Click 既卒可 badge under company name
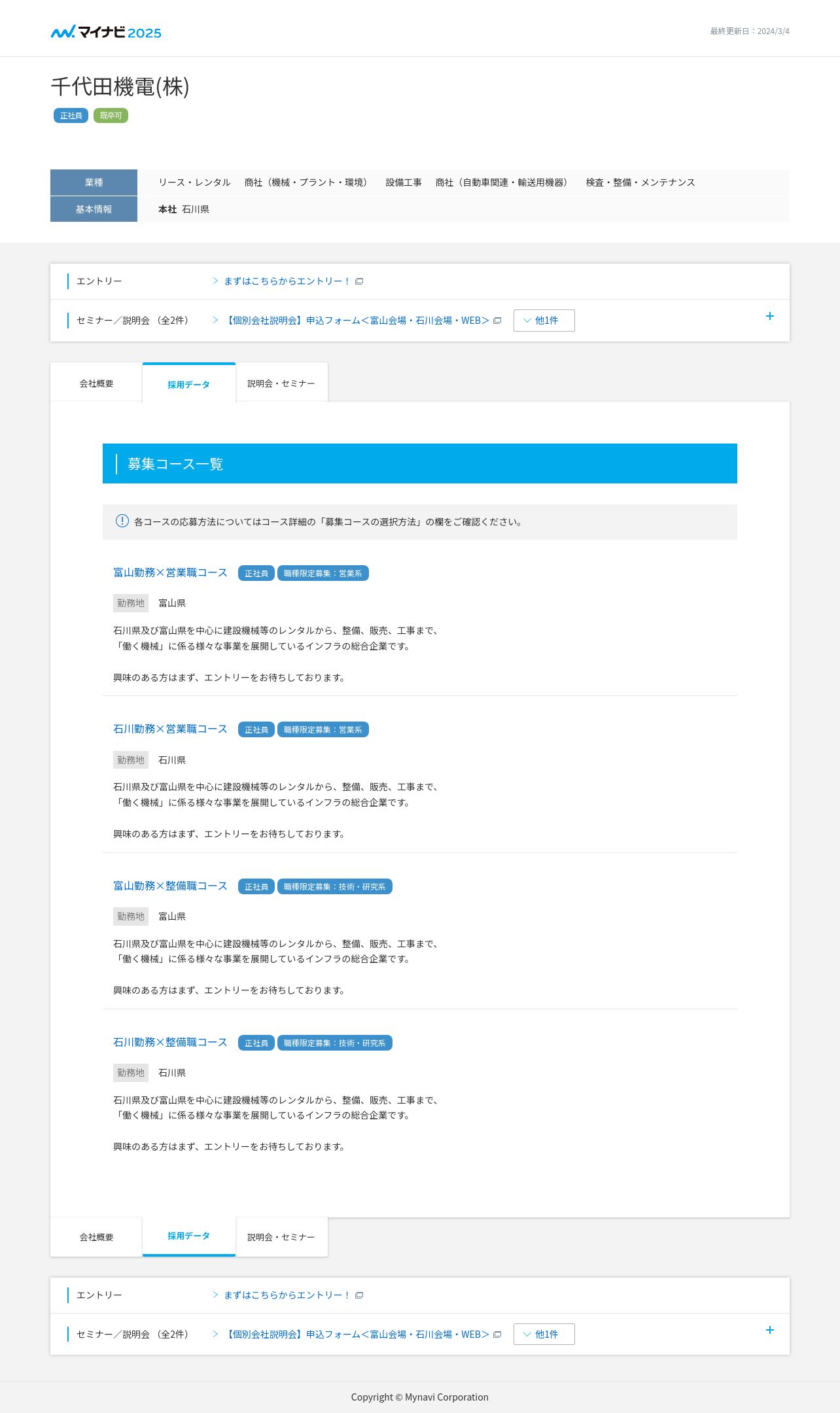Screen dimensions: 840x1413 [111, 116]
